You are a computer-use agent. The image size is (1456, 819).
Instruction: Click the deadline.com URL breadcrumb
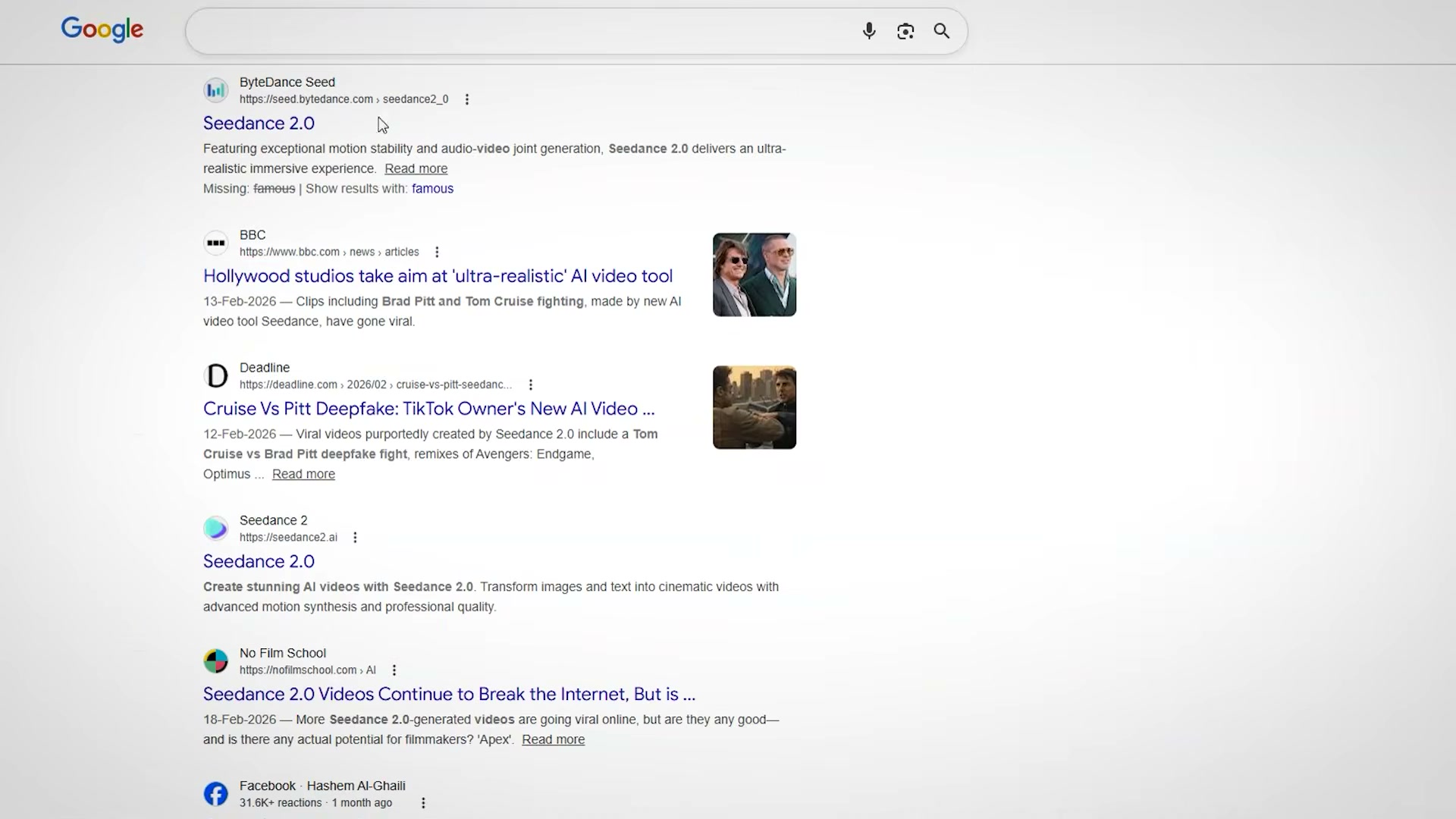pos(375,385)
